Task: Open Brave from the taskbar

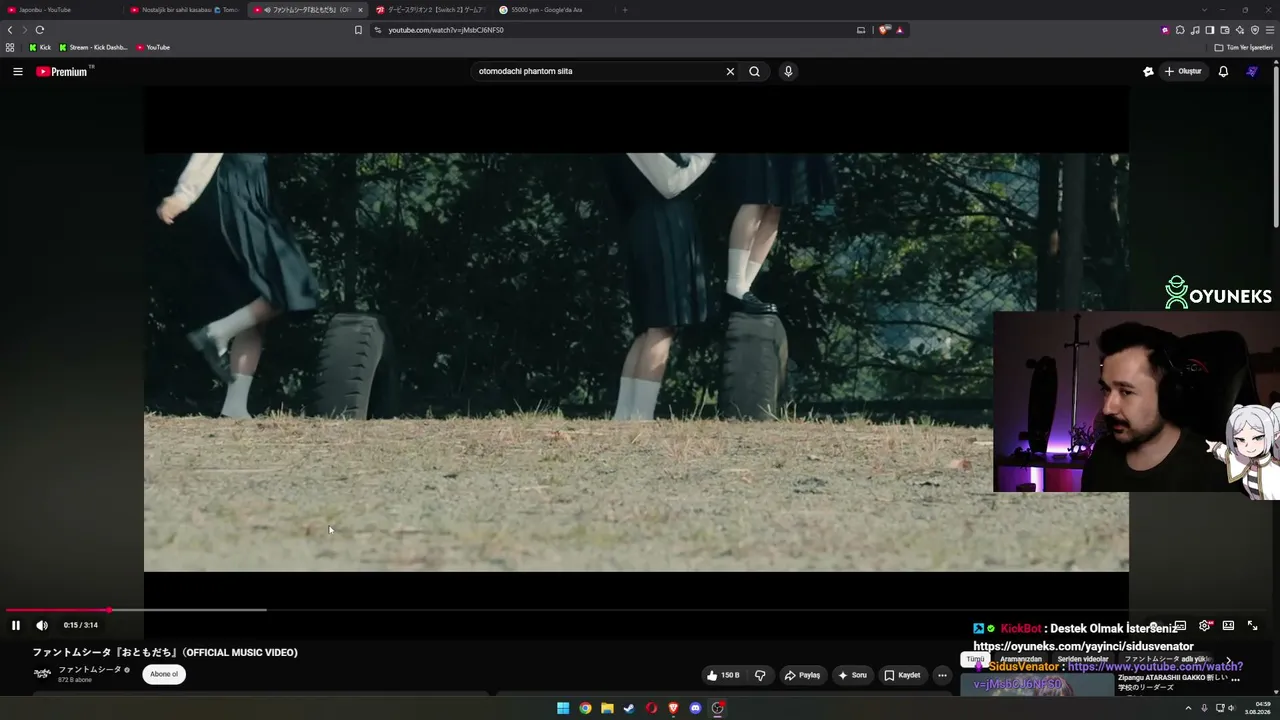Action: click(673, 708)
